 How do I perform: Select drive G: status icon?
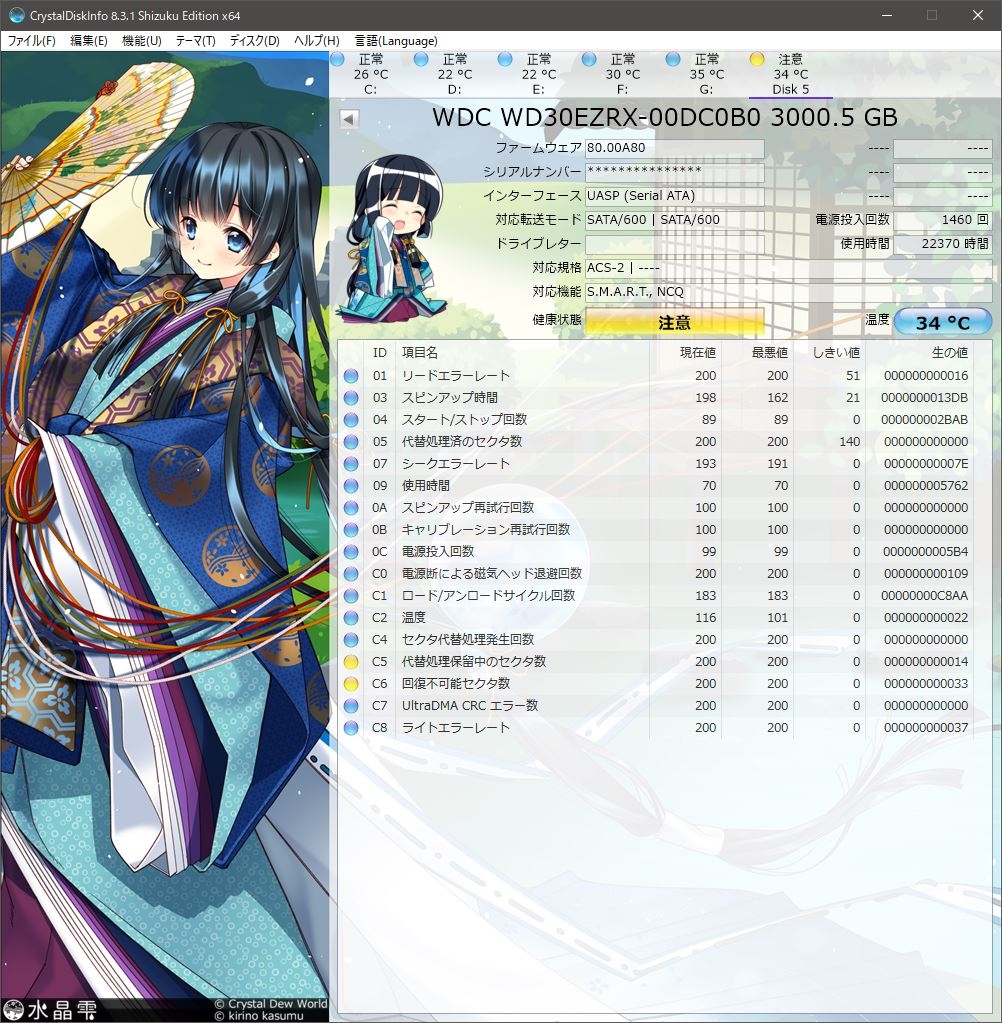(x=673, y=59)
